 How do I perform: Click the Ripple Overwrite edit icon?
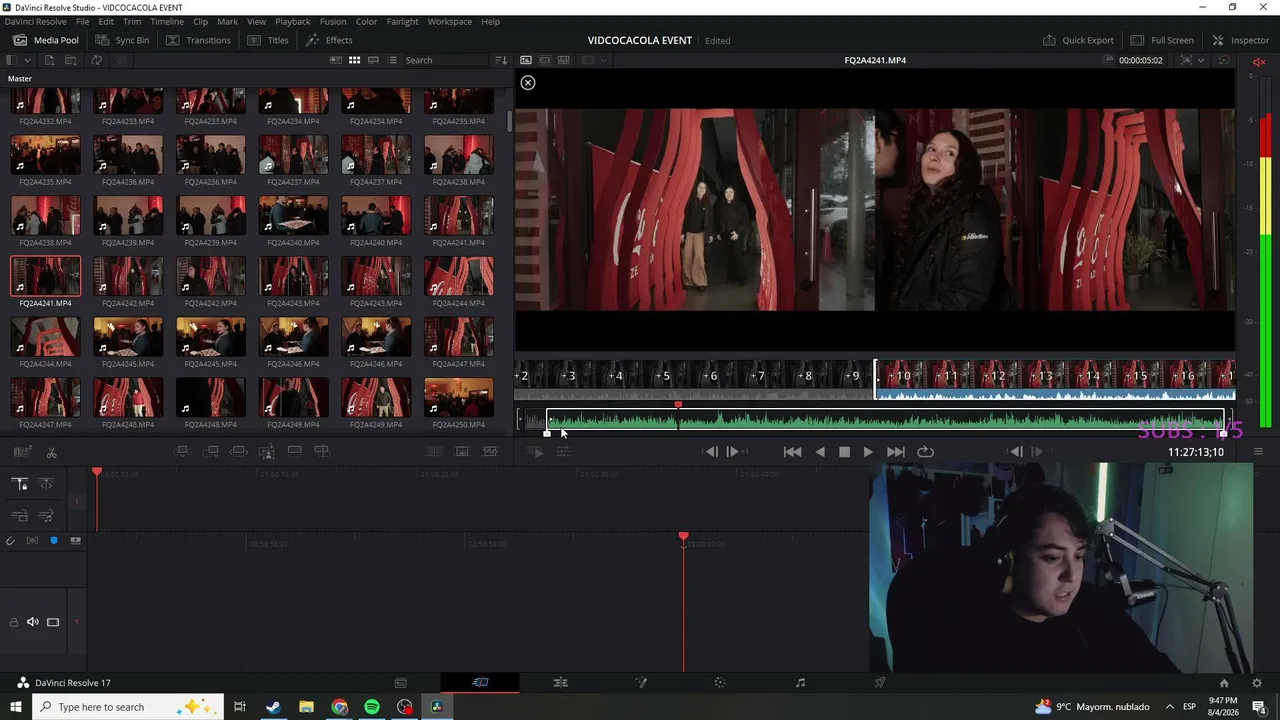(239, 451)
